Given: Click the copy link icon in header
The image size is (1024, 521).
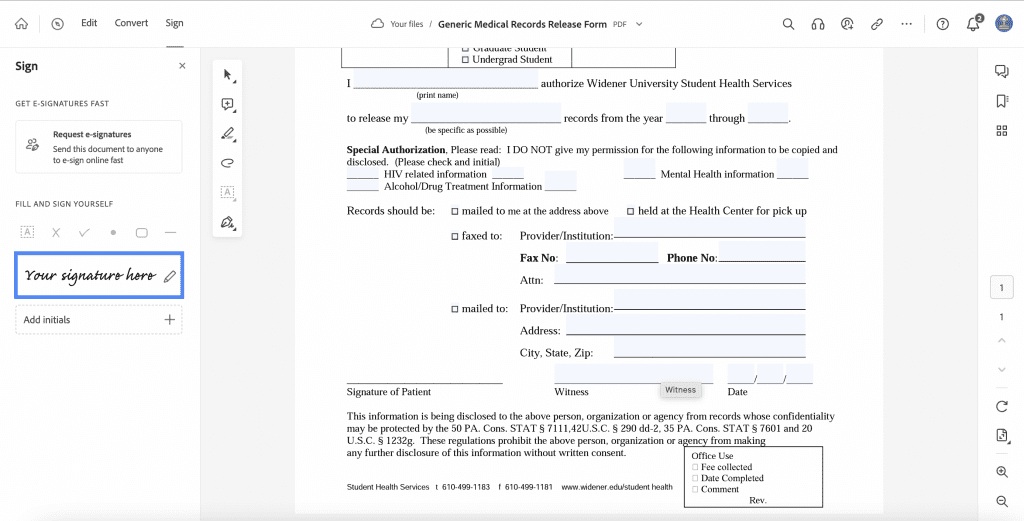Looking at the screenshot, I should tap(876, 24).
